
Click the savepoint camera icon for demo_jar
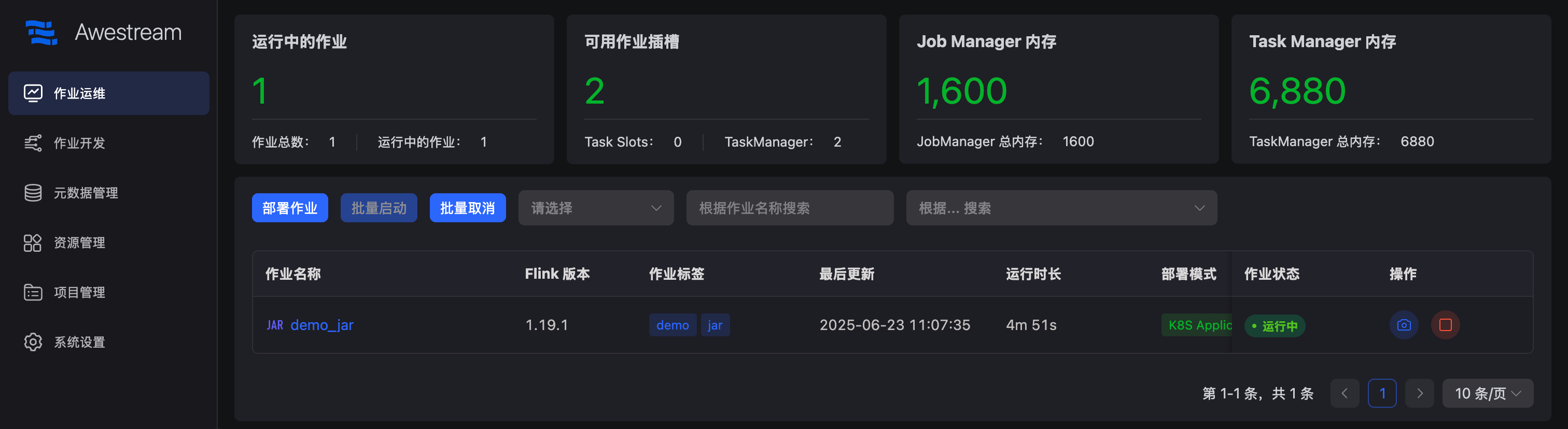click(1403, 325)
